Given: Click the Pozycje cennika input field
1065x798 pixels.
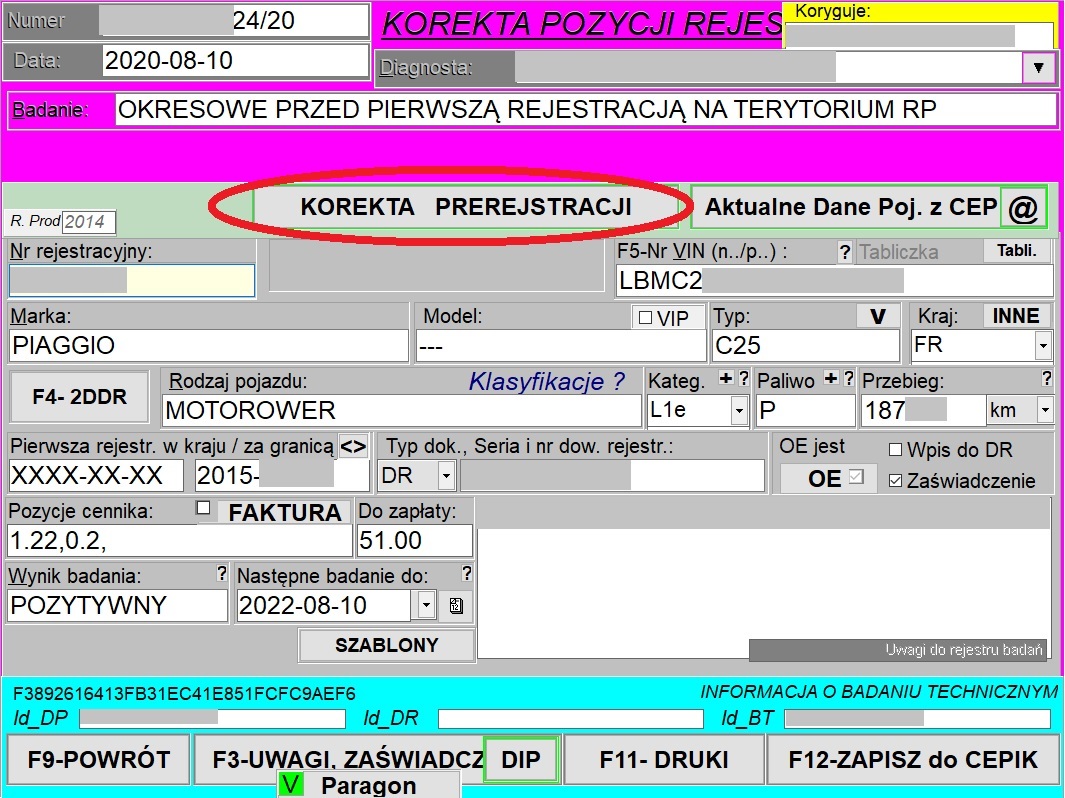Looking at the screenshot, I should 180,540.
